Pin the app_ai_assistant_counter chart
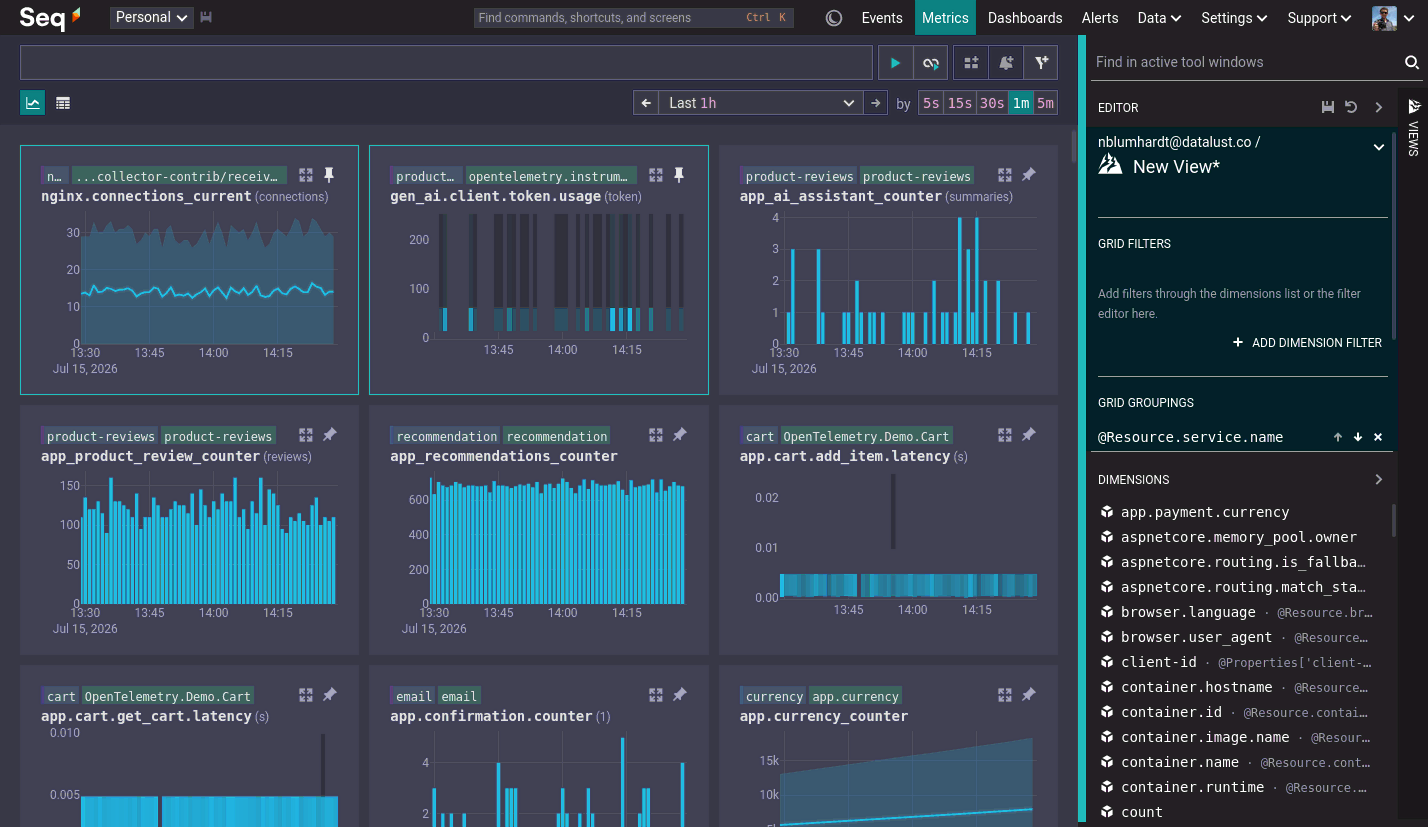The height and width of the screenshot is (827, 1428). [x=1028, y=175]
